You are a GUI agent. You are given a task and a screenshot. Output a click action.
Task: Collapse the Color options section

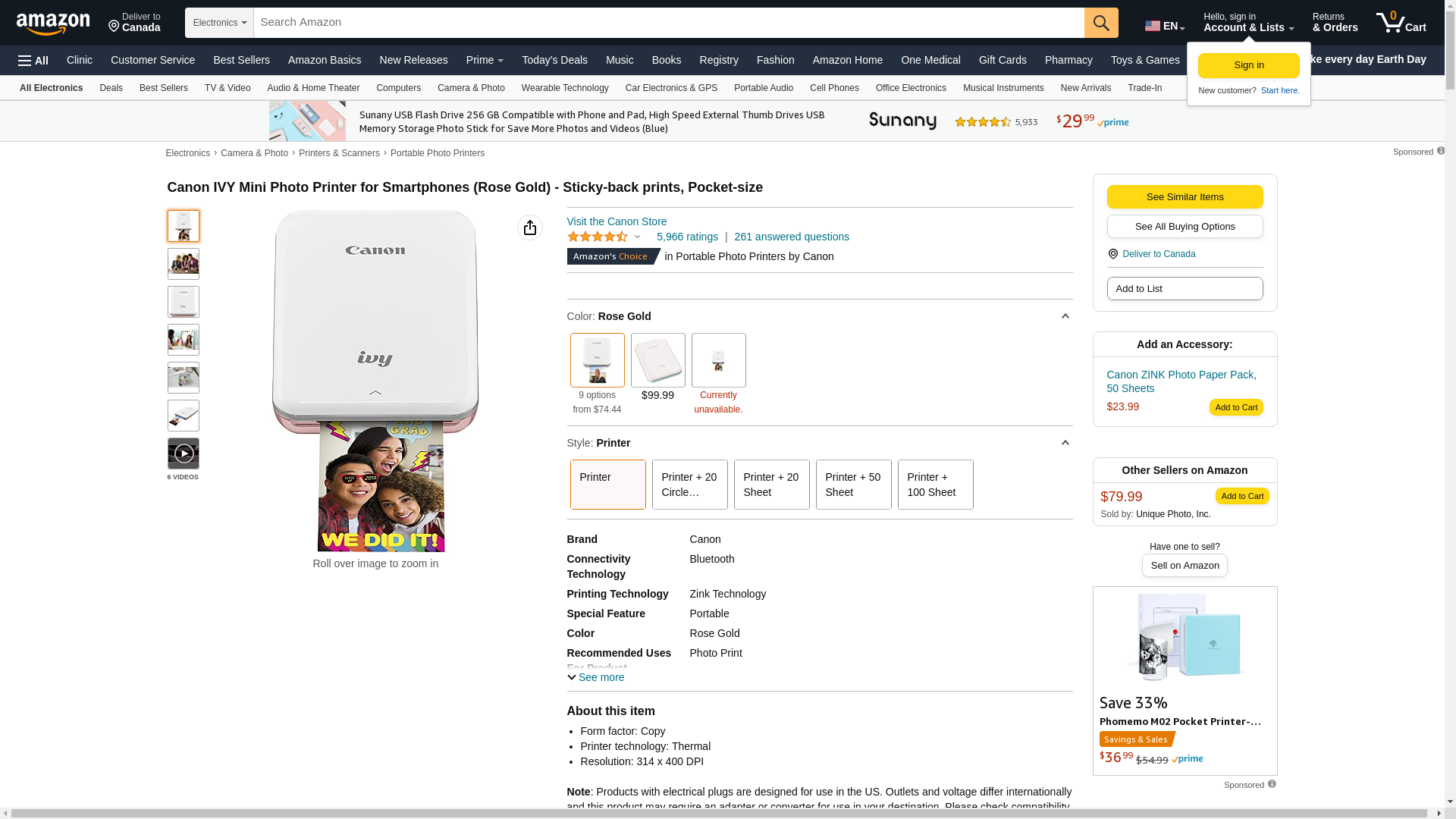pos(1065,316)
